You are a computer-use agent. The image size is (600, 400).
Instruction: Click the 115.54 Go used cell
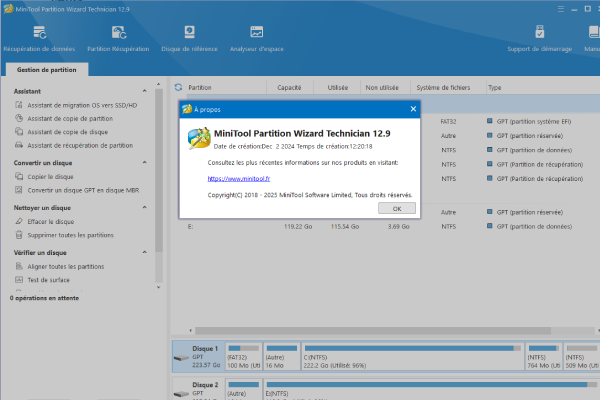tap(345, 227)
